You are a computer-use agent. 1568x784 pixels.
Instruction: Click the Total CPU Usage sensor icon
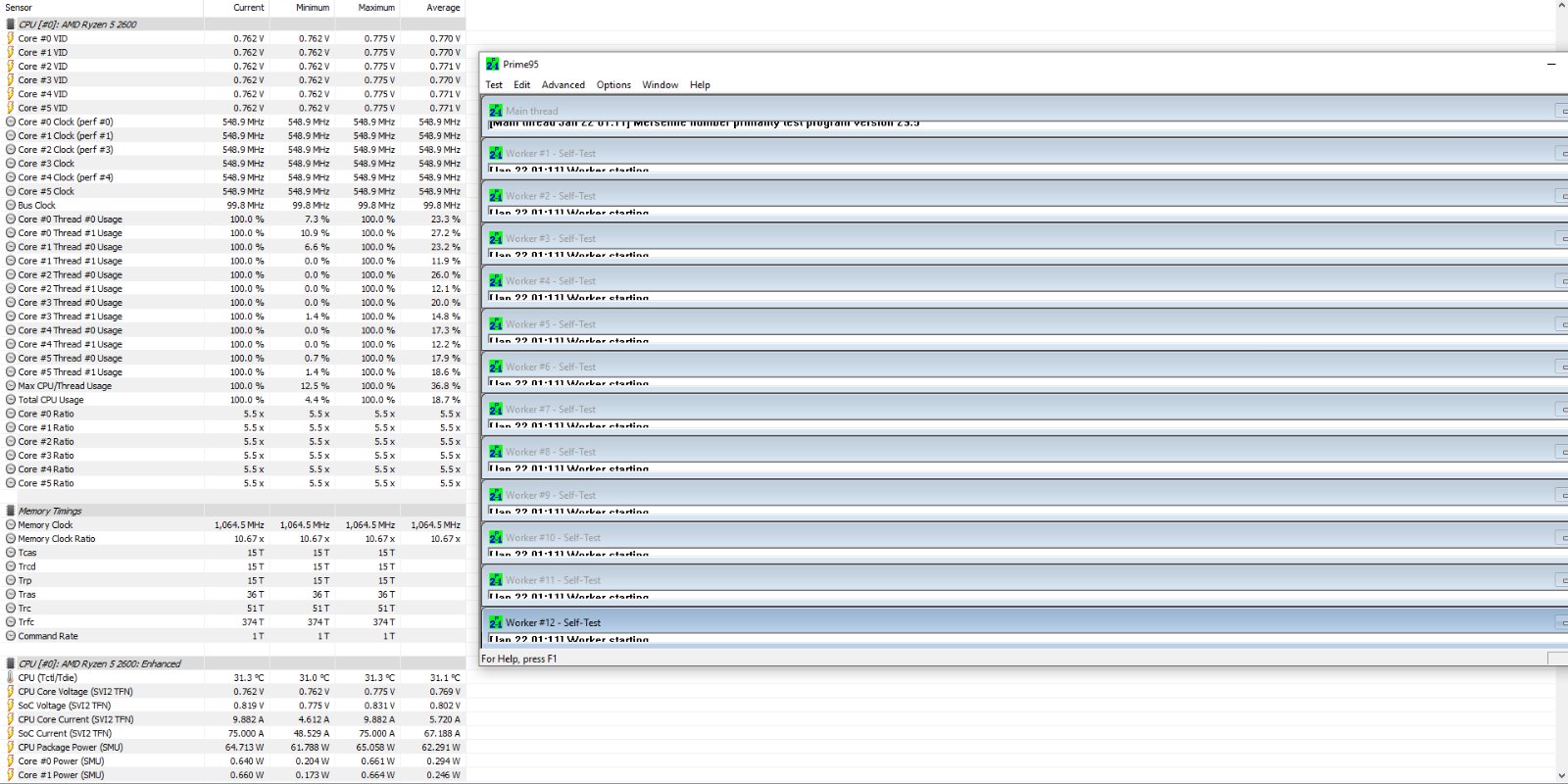point(11,400)
